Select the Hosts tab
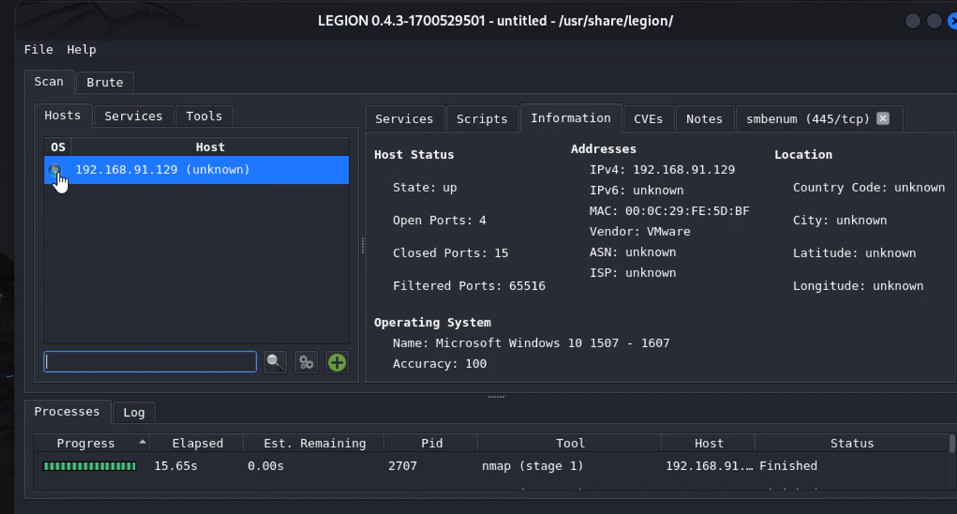The height and width of the screenshot is (514, 957). [x=62, y=115]
